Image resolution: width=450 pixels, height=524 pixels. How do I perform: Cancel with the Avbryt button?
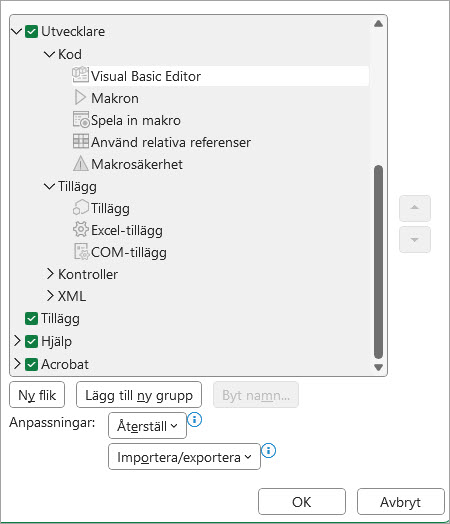point(401,502)
